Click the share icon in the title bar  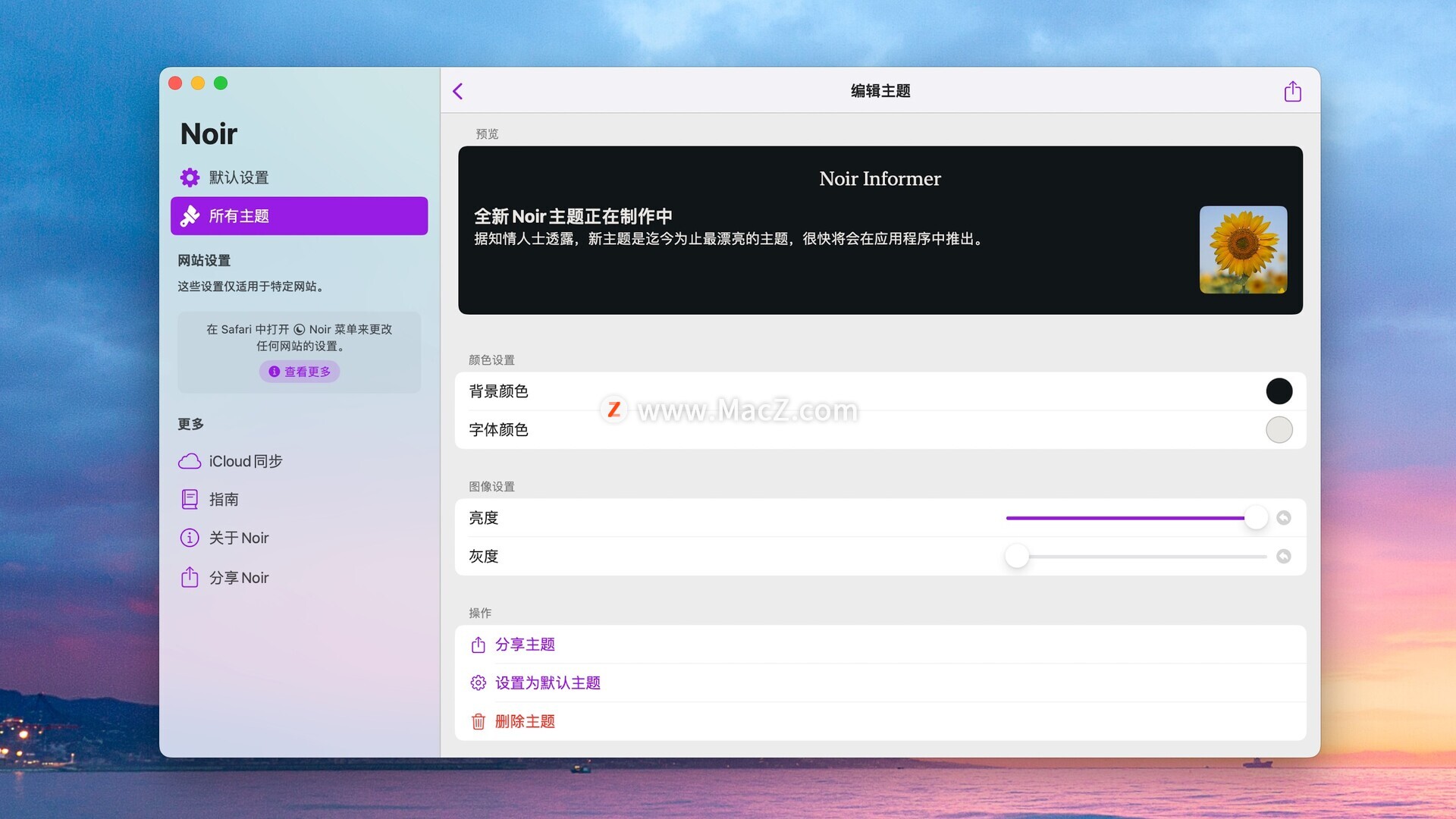(x=1293, y=92)
